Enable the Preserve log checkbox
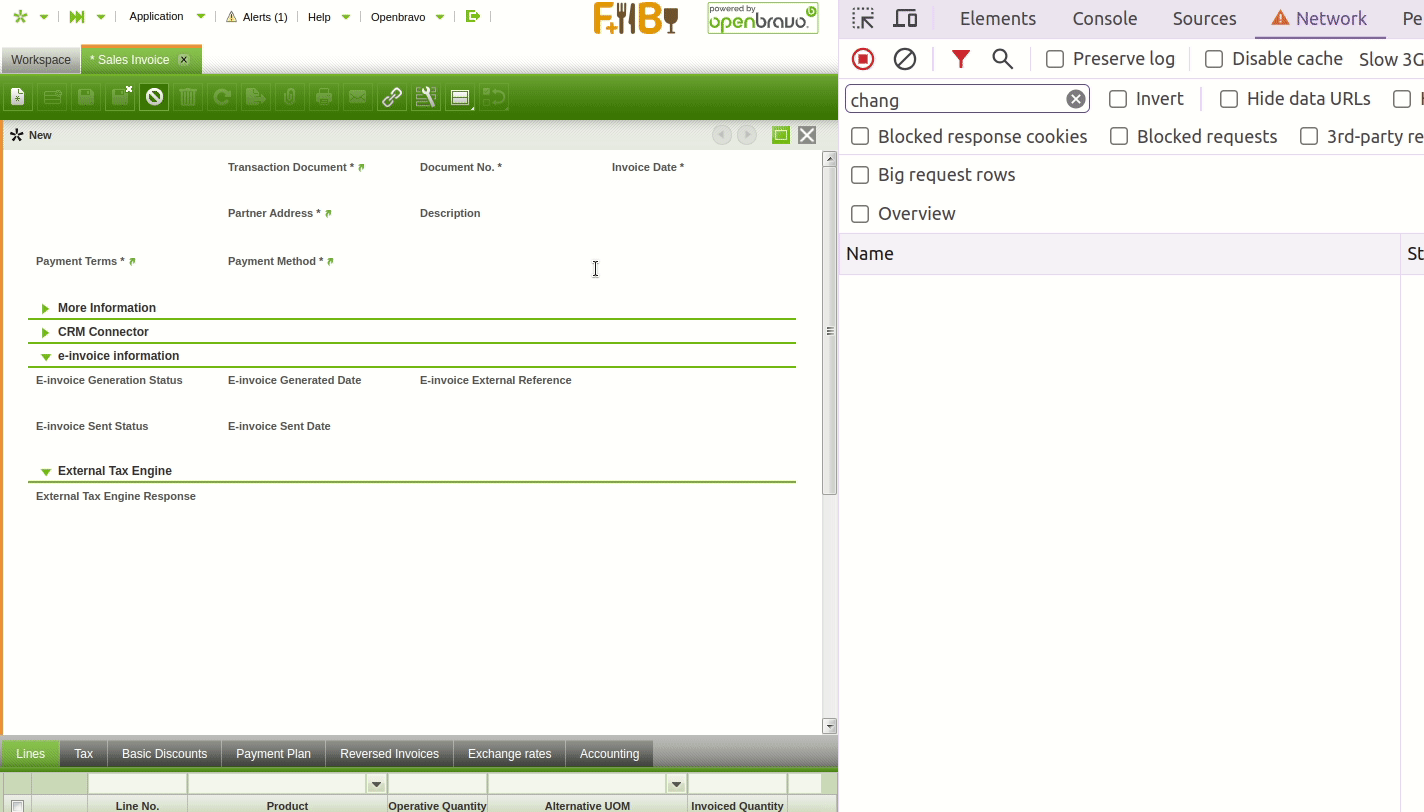 point(1055,59)
